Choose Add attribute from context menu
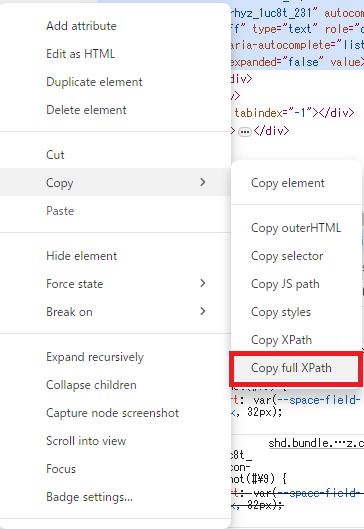 (x=81, y=26)
